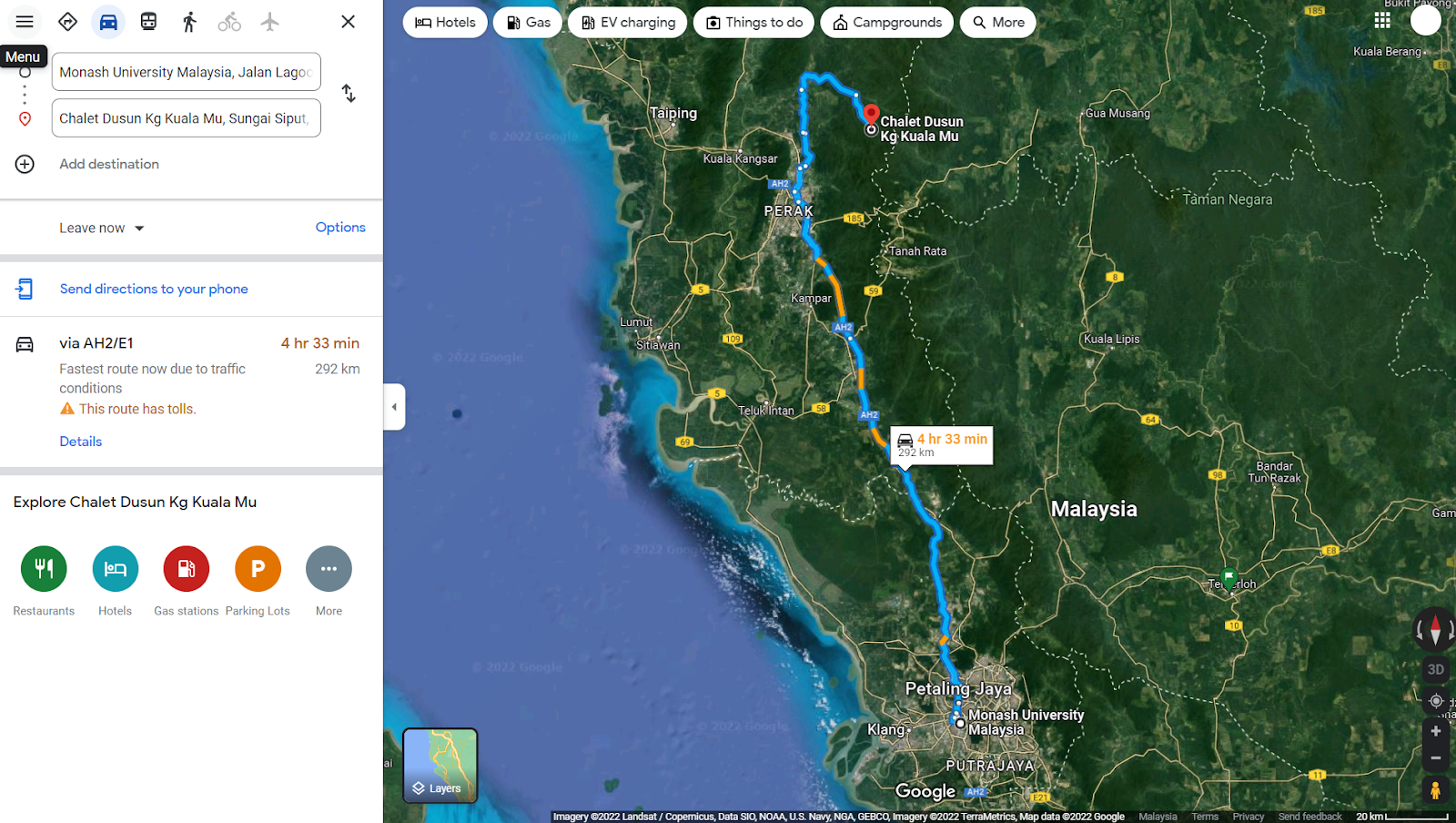Filter map by Things to do
The image size is (1456, 823).
pyautogui.click(x=753, y=22)
